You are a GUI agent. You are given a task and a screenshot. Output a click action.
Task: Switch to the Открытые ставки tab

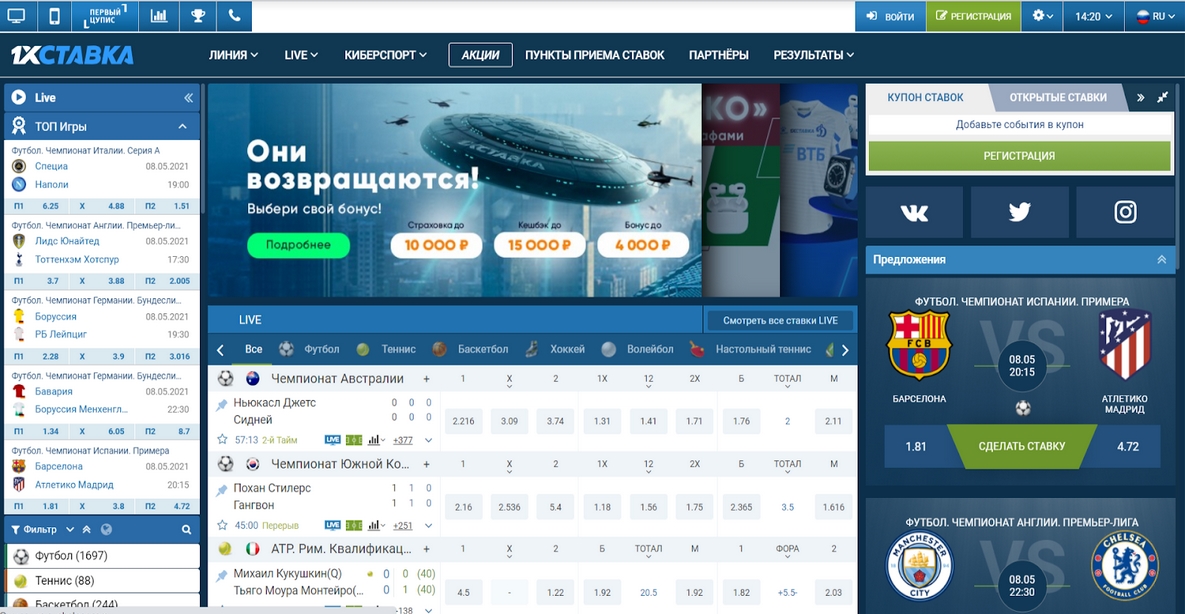point(1057,98)
